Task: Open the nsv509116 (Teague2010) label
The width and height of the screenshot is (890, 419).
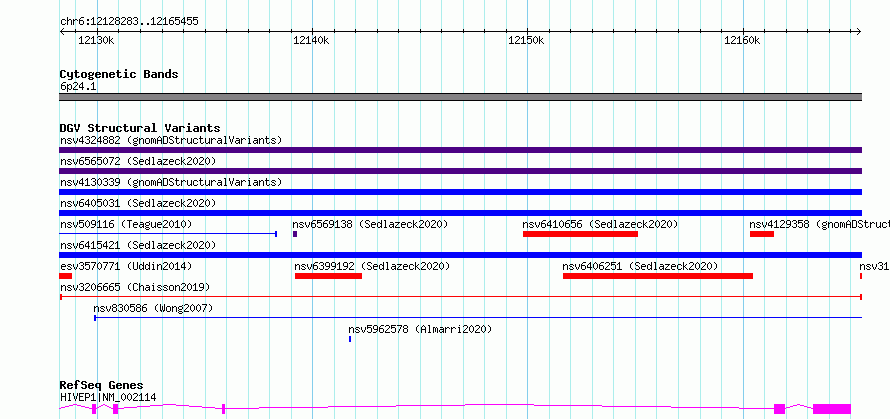Action: [x=126, y=224]
